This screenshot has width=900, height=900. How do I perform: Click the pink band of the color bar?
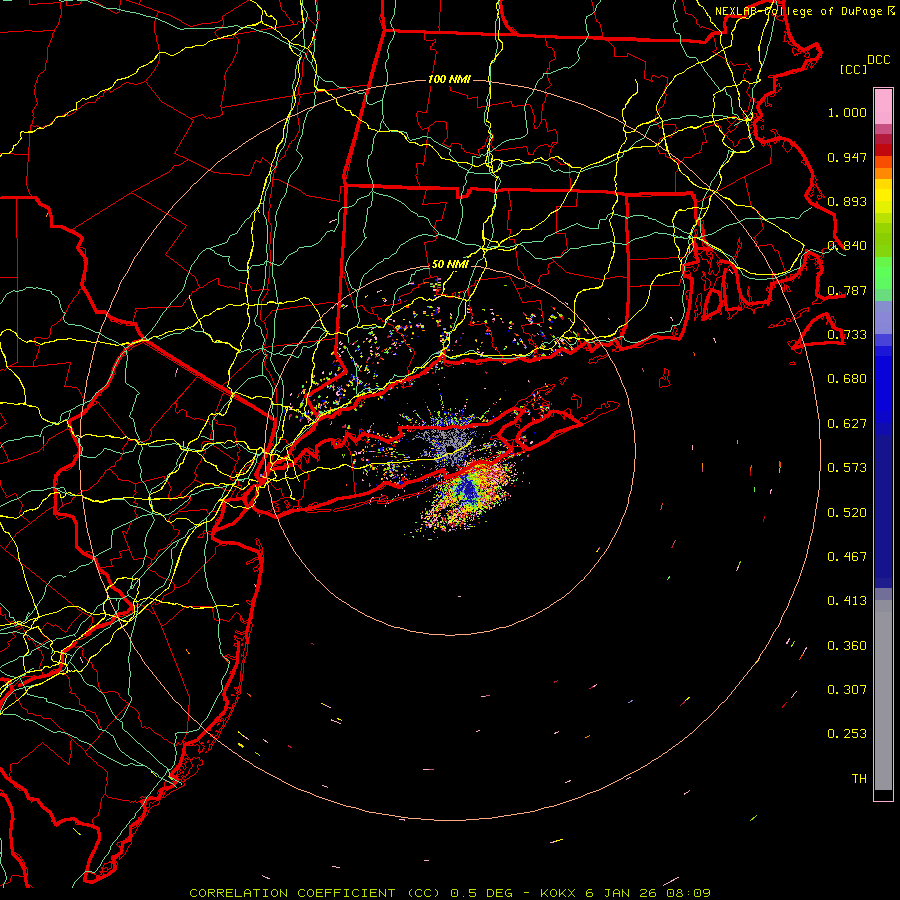tap(883, 107)
